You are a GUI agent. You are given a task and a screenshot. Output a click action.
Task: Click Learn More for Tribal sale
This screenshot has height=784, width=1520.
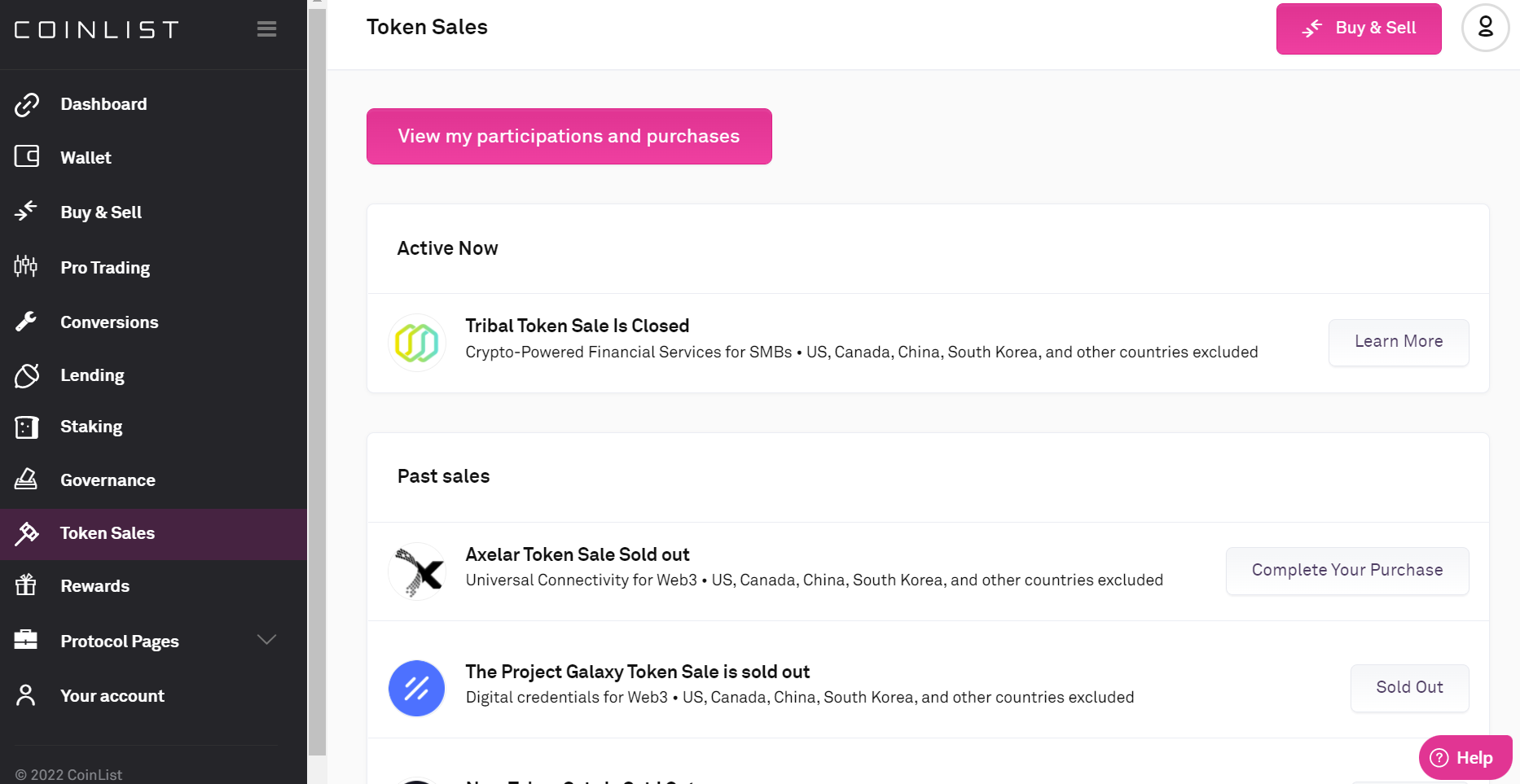click(x=1398, y=342)
